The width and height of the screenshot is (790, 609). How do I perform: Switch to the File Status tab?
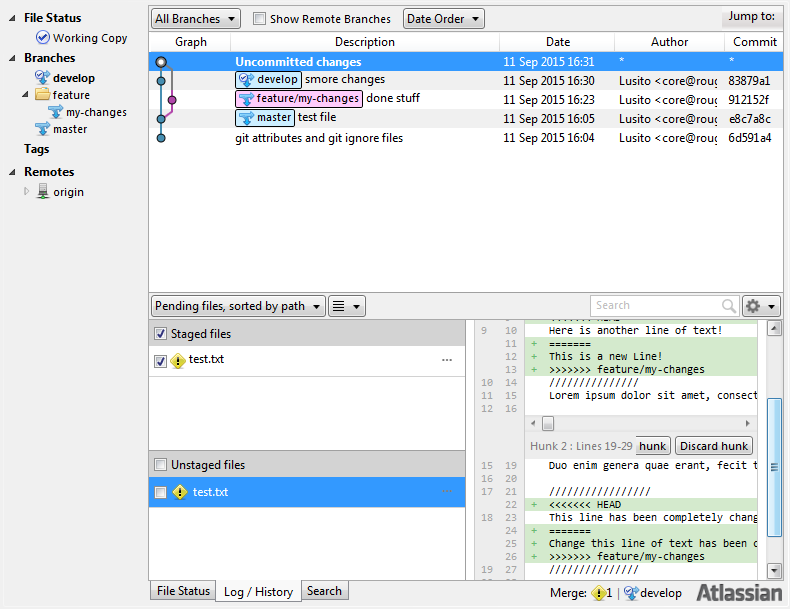coord(183,591)
